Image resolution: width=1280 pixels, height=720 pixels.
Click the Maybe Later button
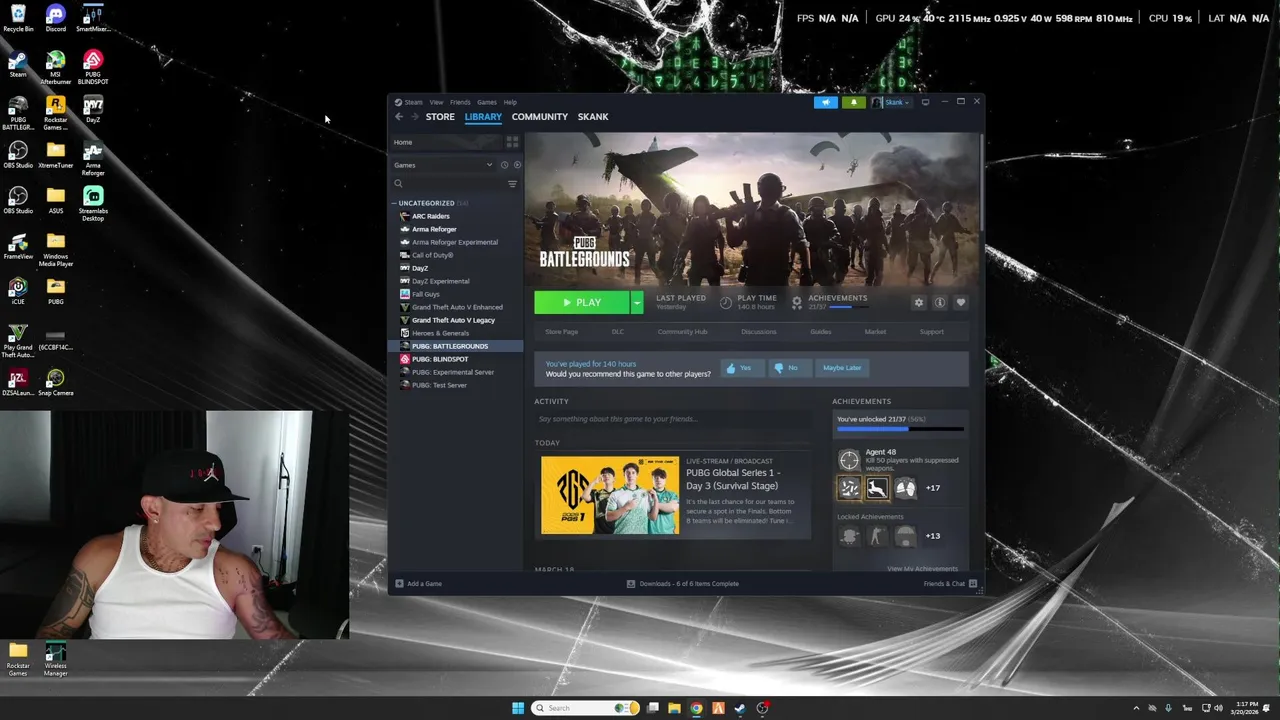tap(842, 368)
